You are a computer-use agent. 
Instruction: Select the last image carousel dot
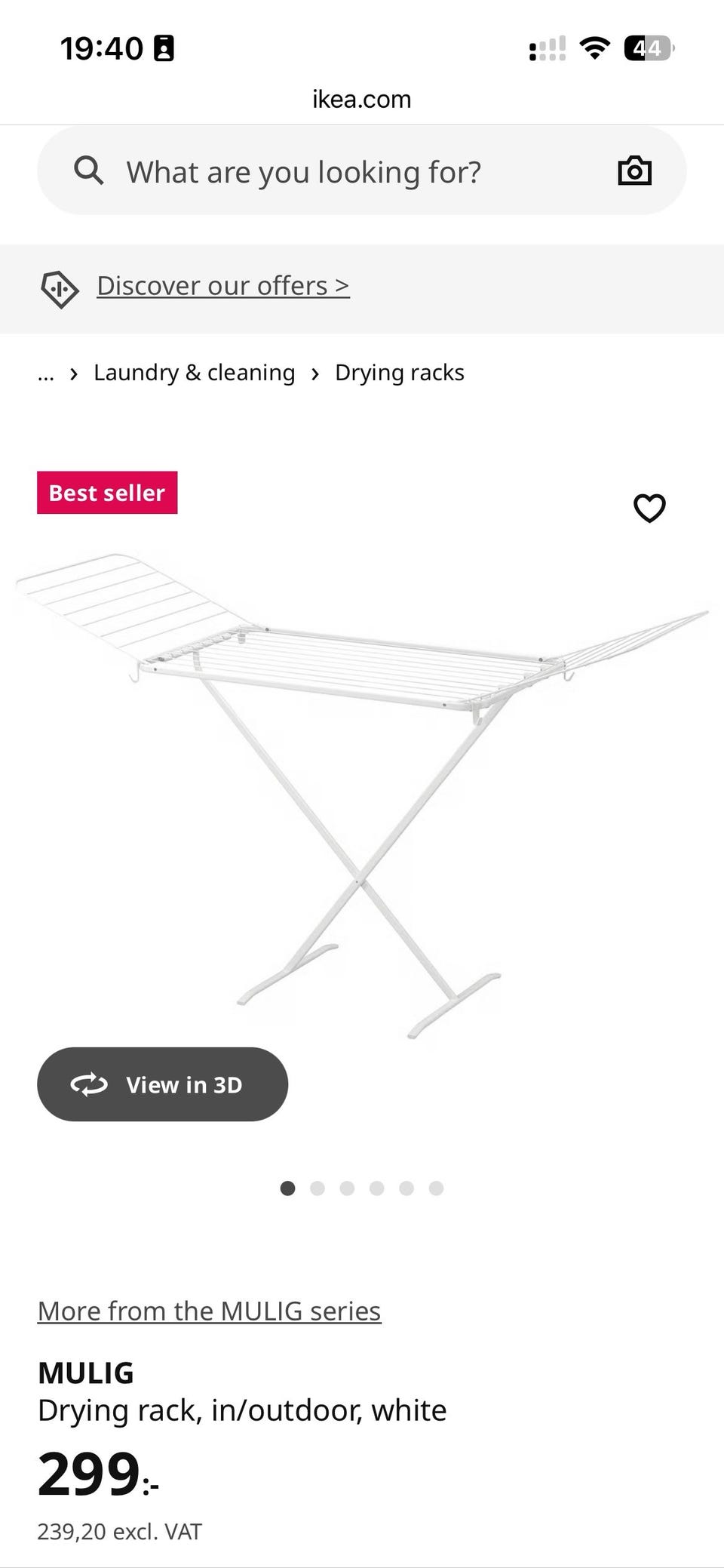coord(436,1188)
